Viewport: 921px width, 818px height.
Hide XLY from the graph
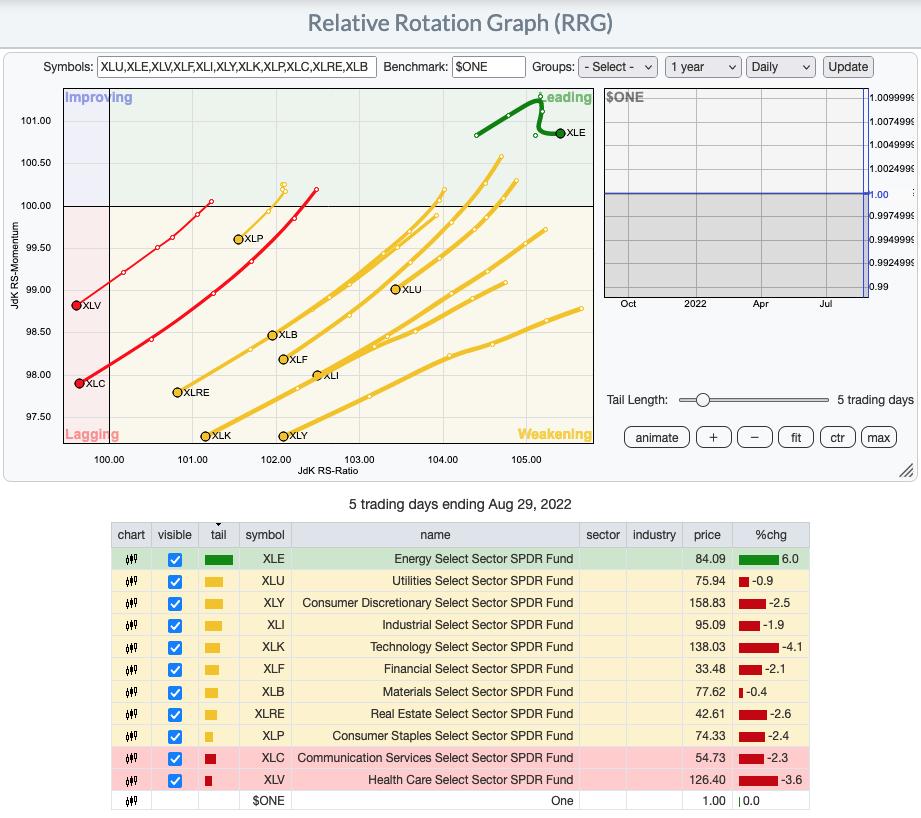tap(174, 604)
